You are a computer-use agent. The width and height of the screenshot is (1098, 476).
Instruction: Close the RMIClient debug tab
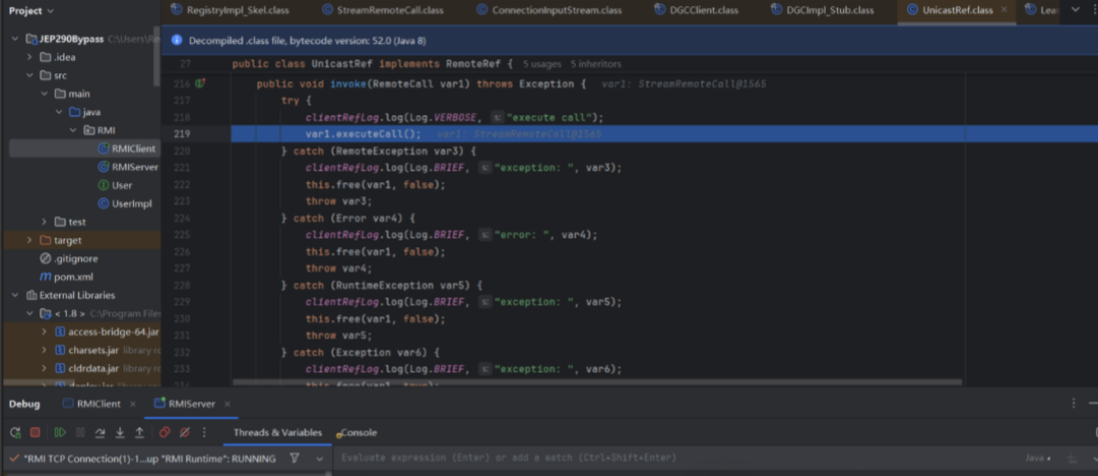135,404
